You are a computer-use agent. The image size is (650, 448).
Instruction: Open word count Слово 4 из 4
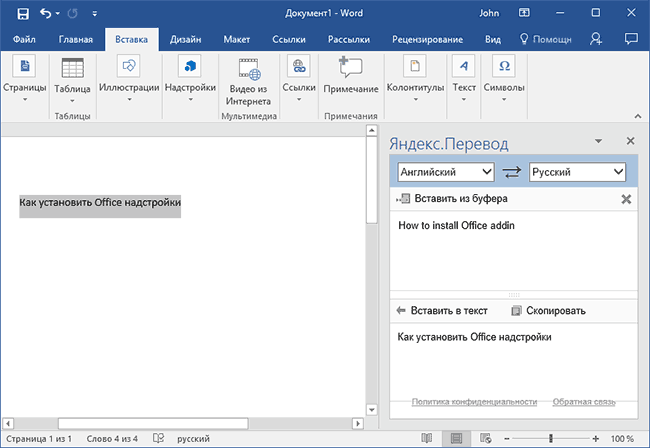point(112,438)
